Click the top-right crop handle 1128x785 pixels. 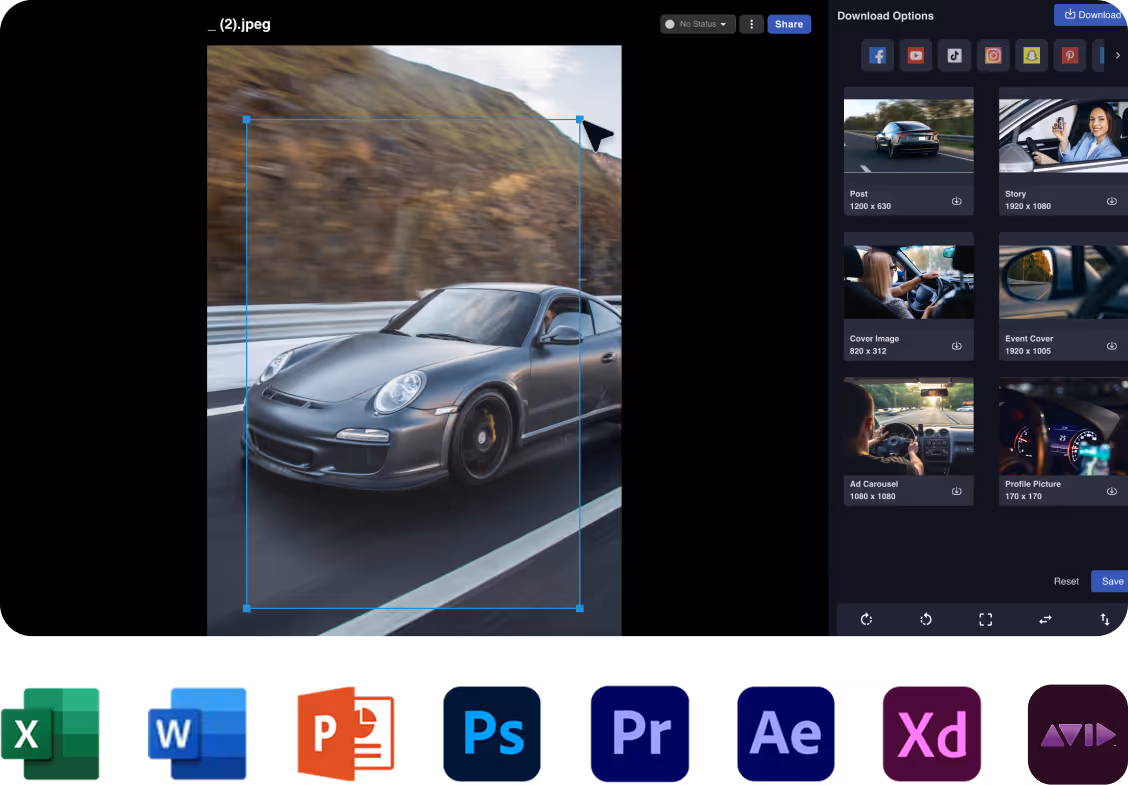[580, 119]
